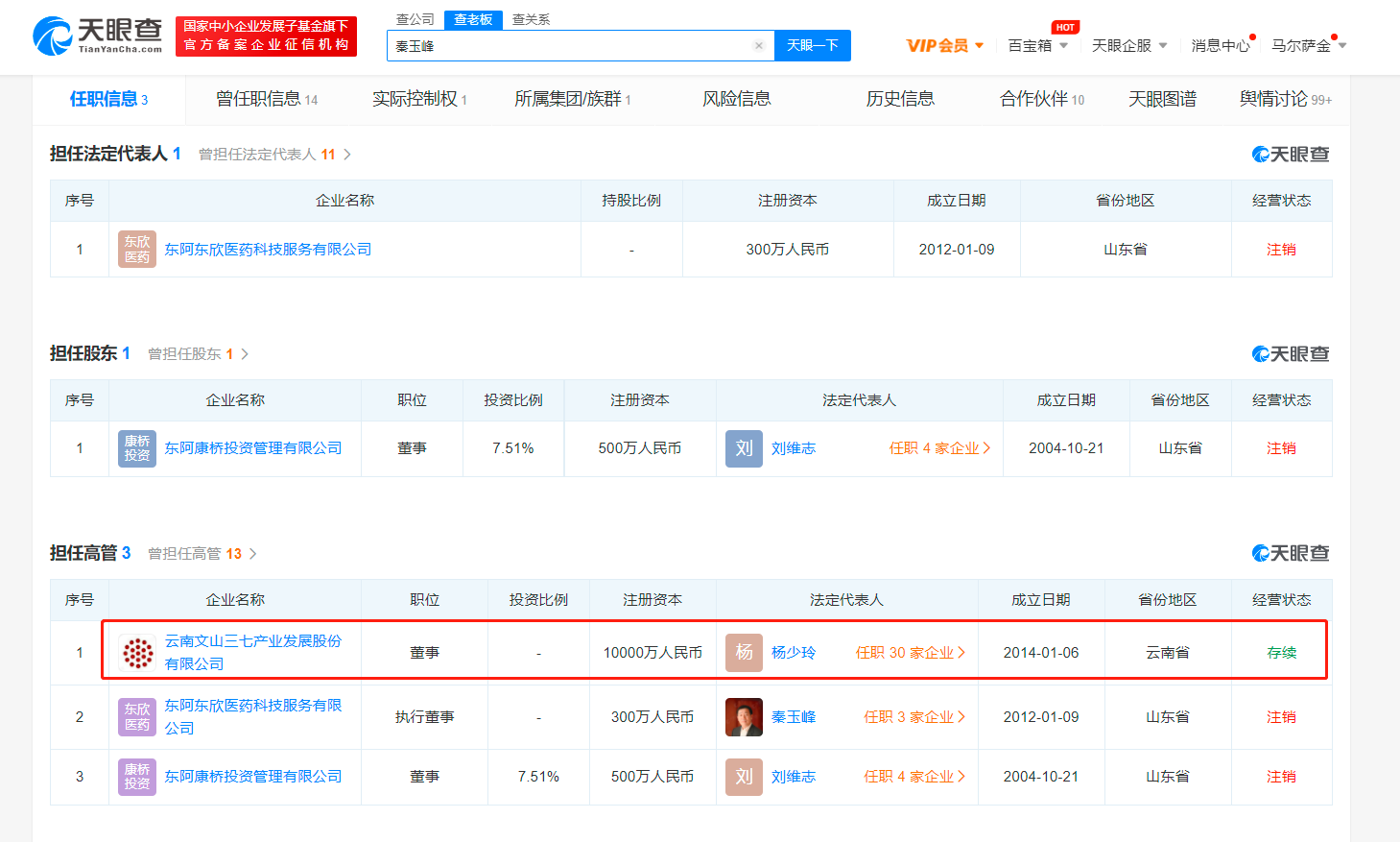Open the 舆情讨论 tab
Viewport: 1400px width, 842px height.
[1285, 99]
